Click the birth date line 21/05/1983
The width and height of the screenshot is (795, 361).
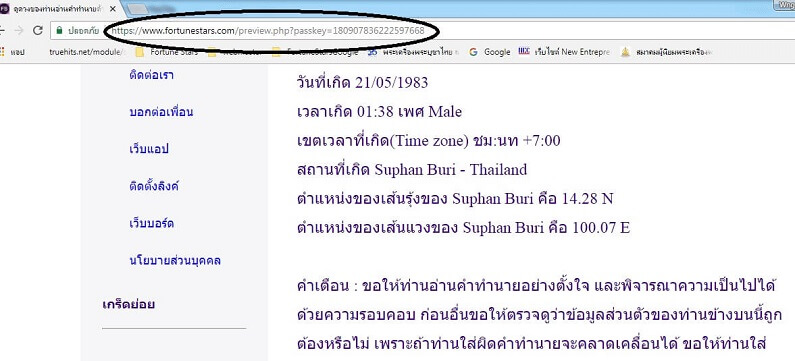[x=363, y=82]
